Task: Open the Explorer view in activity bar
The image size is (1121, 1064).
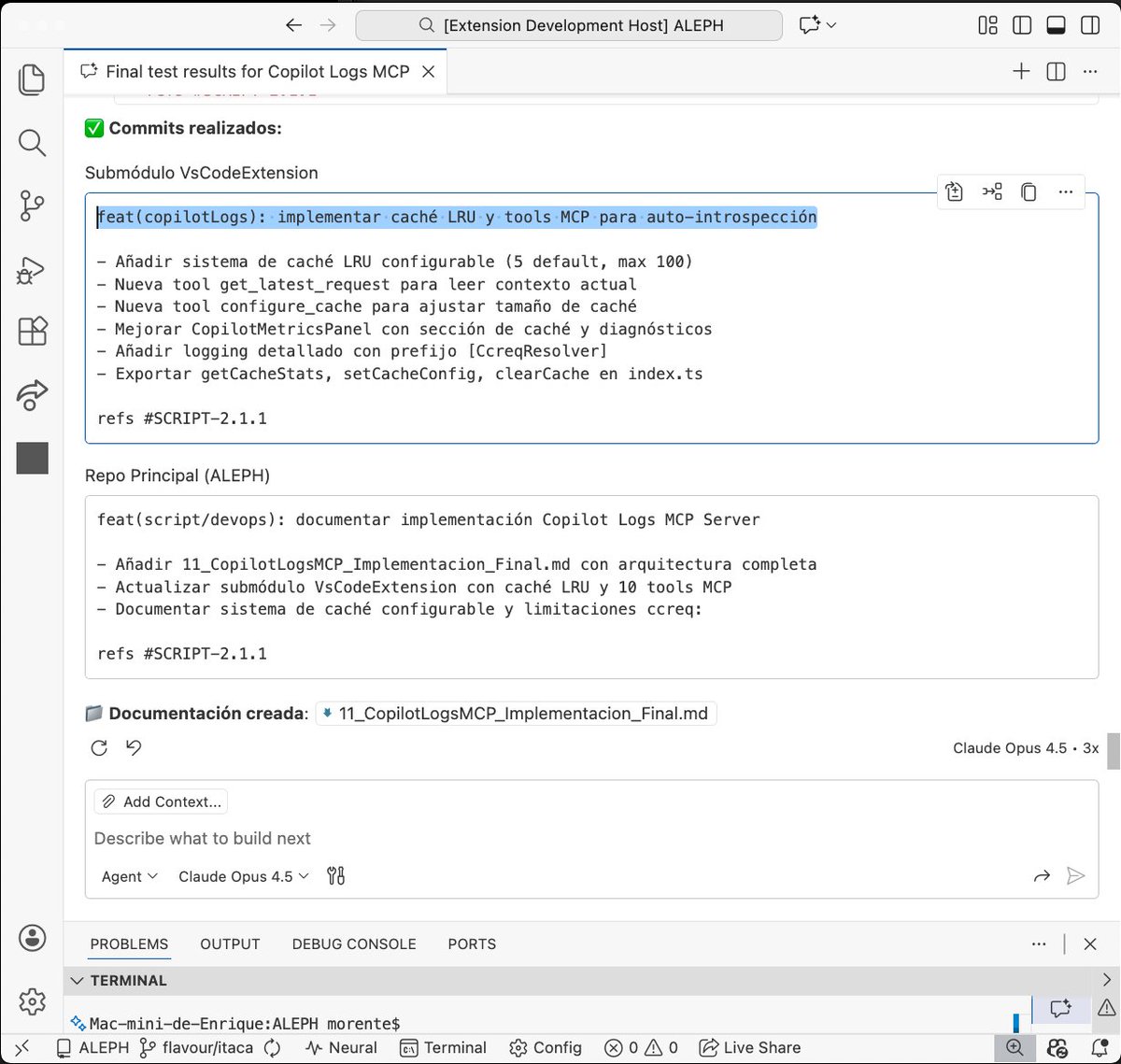Action: pos(32,79)
